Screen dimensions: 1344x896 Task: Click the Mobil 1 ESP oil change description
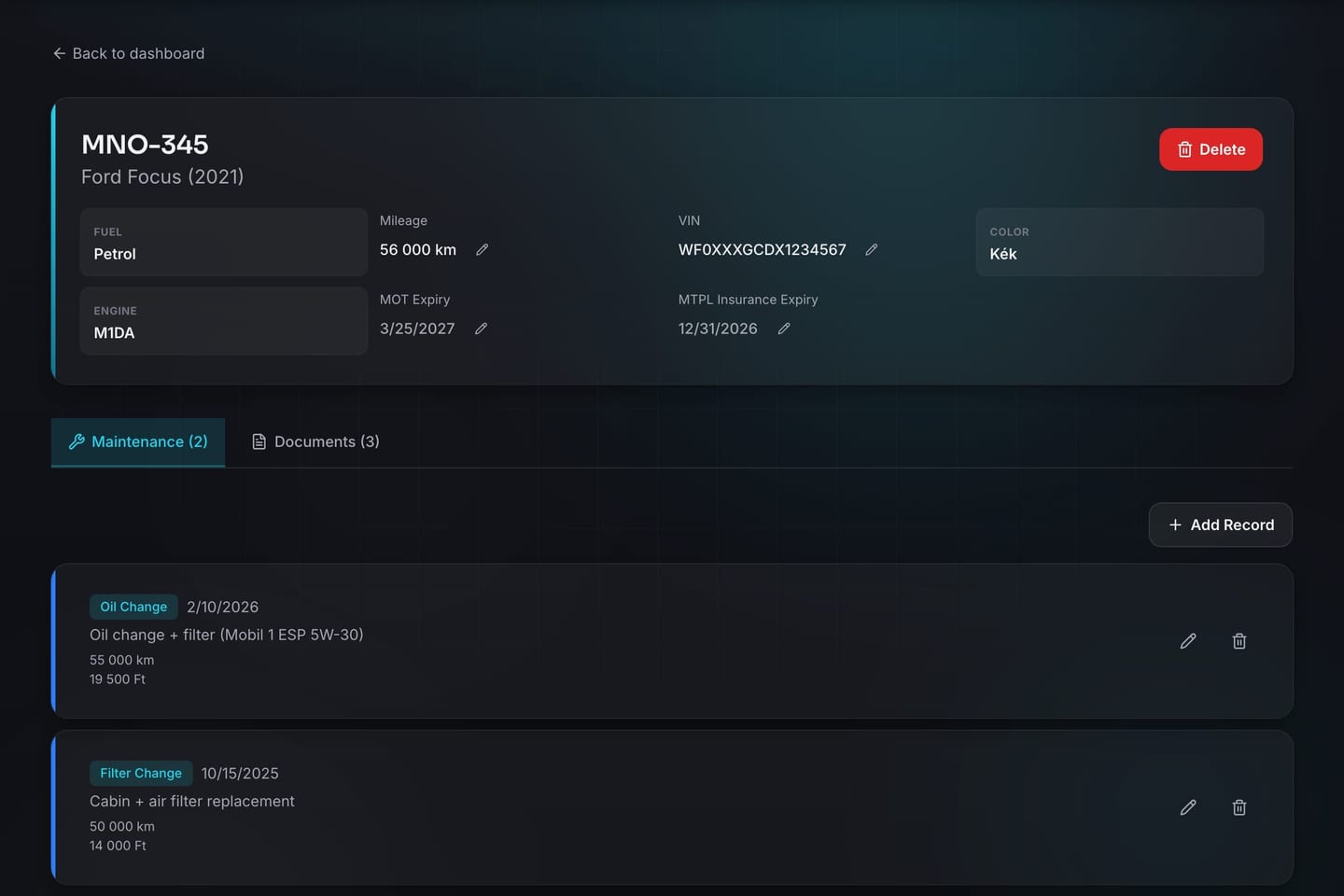point(227,635)
